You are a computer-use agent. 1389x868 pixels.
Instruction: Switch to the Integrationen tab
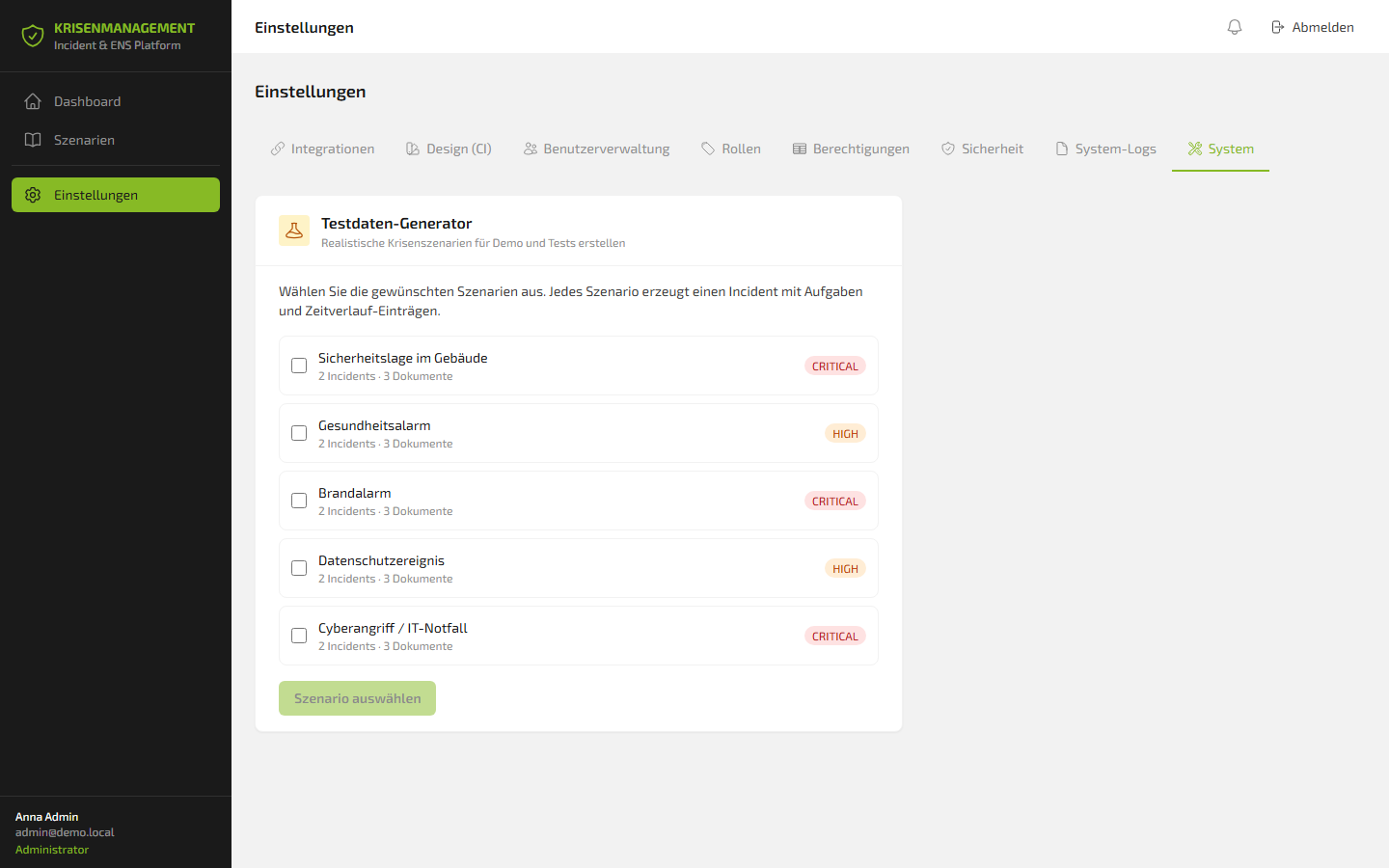point(322,149)
